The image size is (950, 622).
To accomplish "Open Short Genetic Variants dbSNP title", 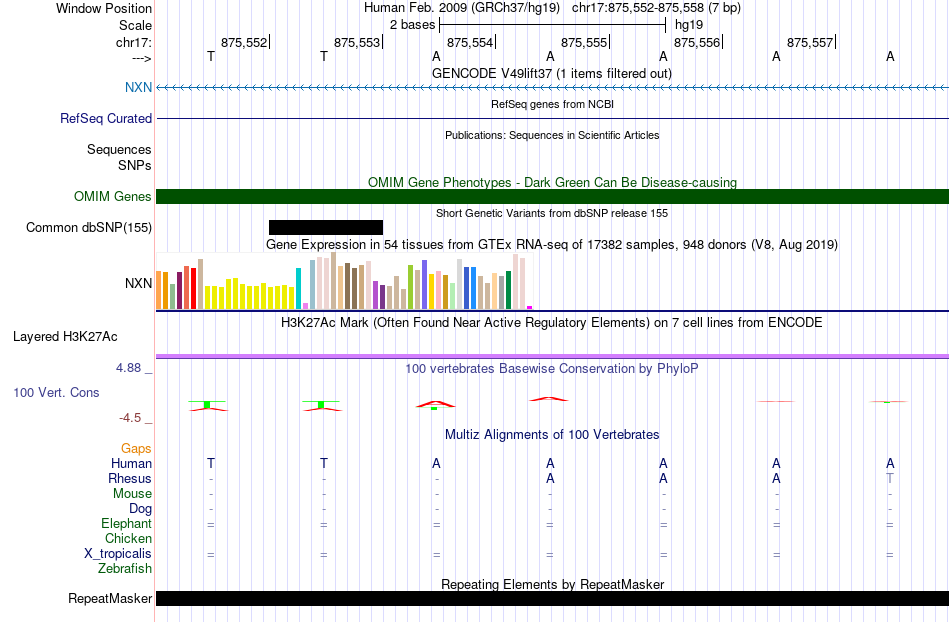I will point(552,213).
